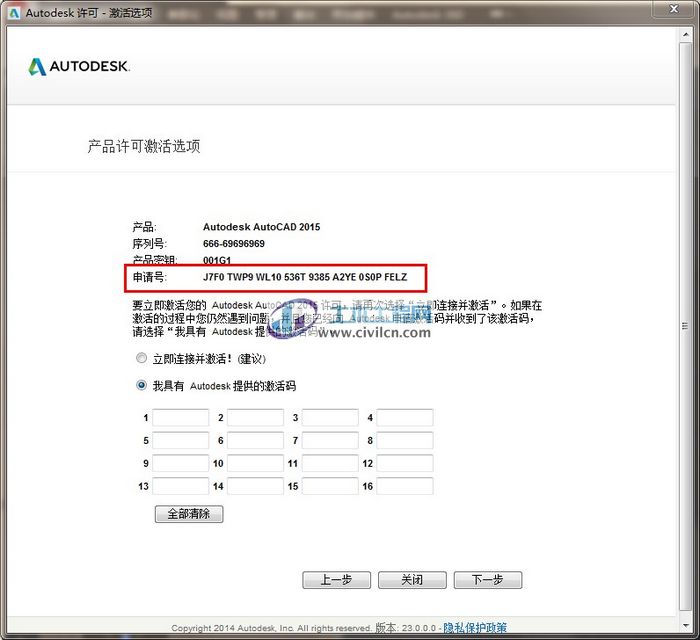
Task: Click activation code field 1
Action: (180, 418)
